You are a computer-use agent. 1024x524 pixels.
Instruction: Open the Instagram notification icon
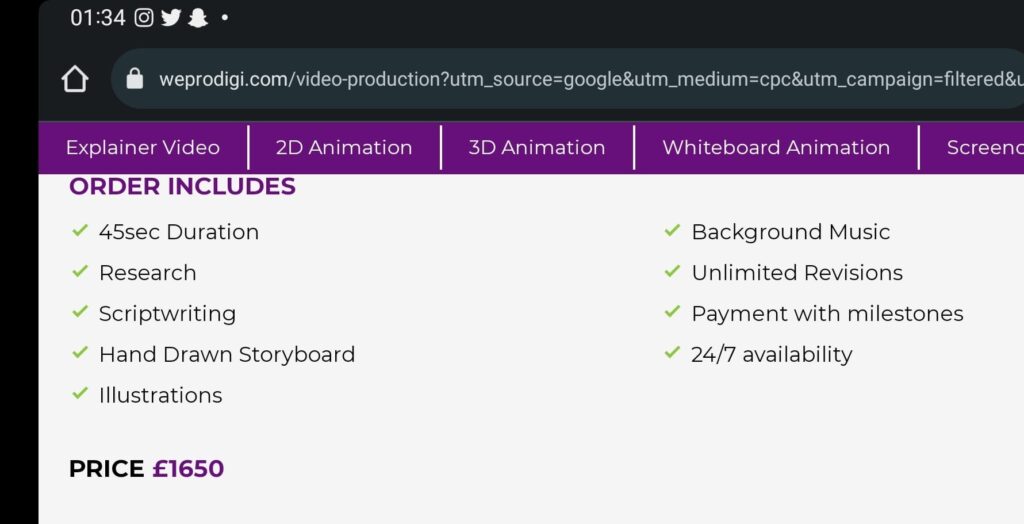[144, 18]
